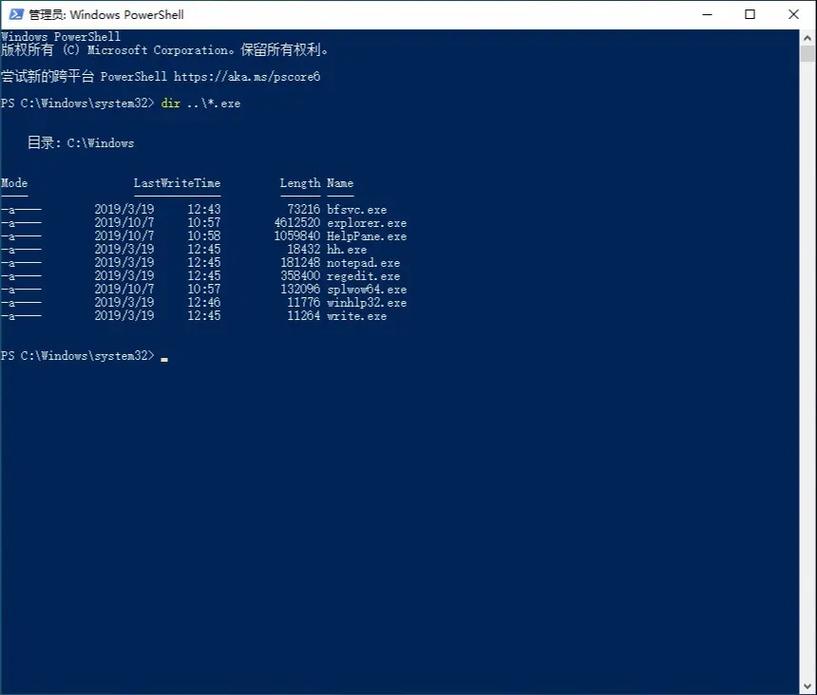Click the file name splwow64.exe
The height and width of the screenshot is (695, 817).
[x=367, y=289]
